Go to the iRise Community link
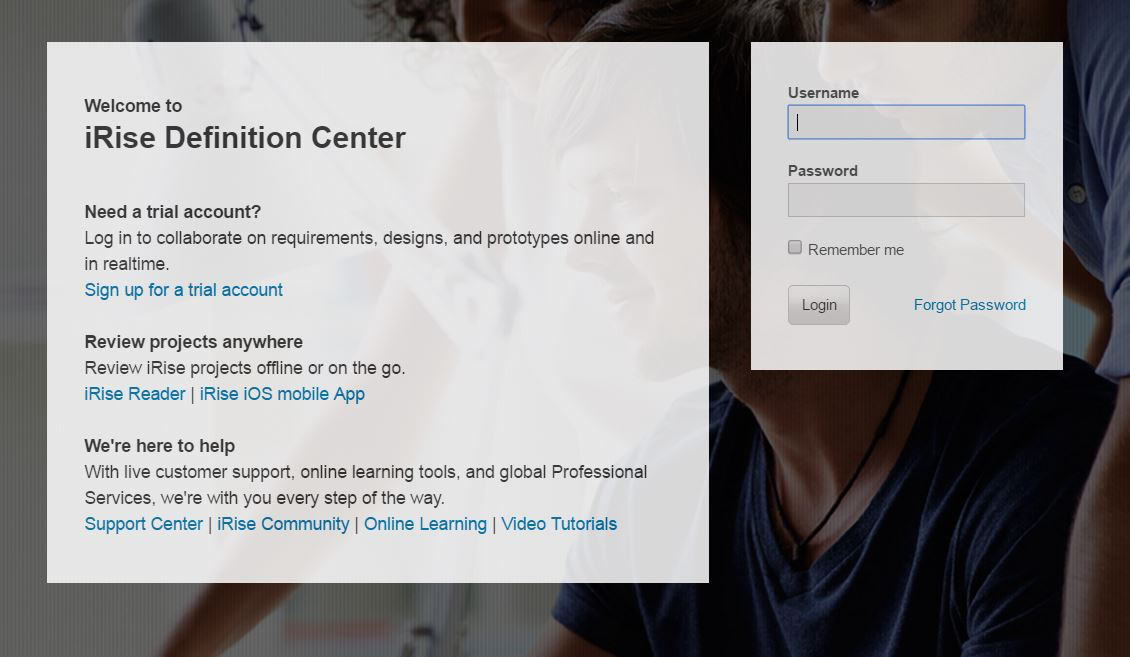This screenshot has height=657, width=1130. 283,524
